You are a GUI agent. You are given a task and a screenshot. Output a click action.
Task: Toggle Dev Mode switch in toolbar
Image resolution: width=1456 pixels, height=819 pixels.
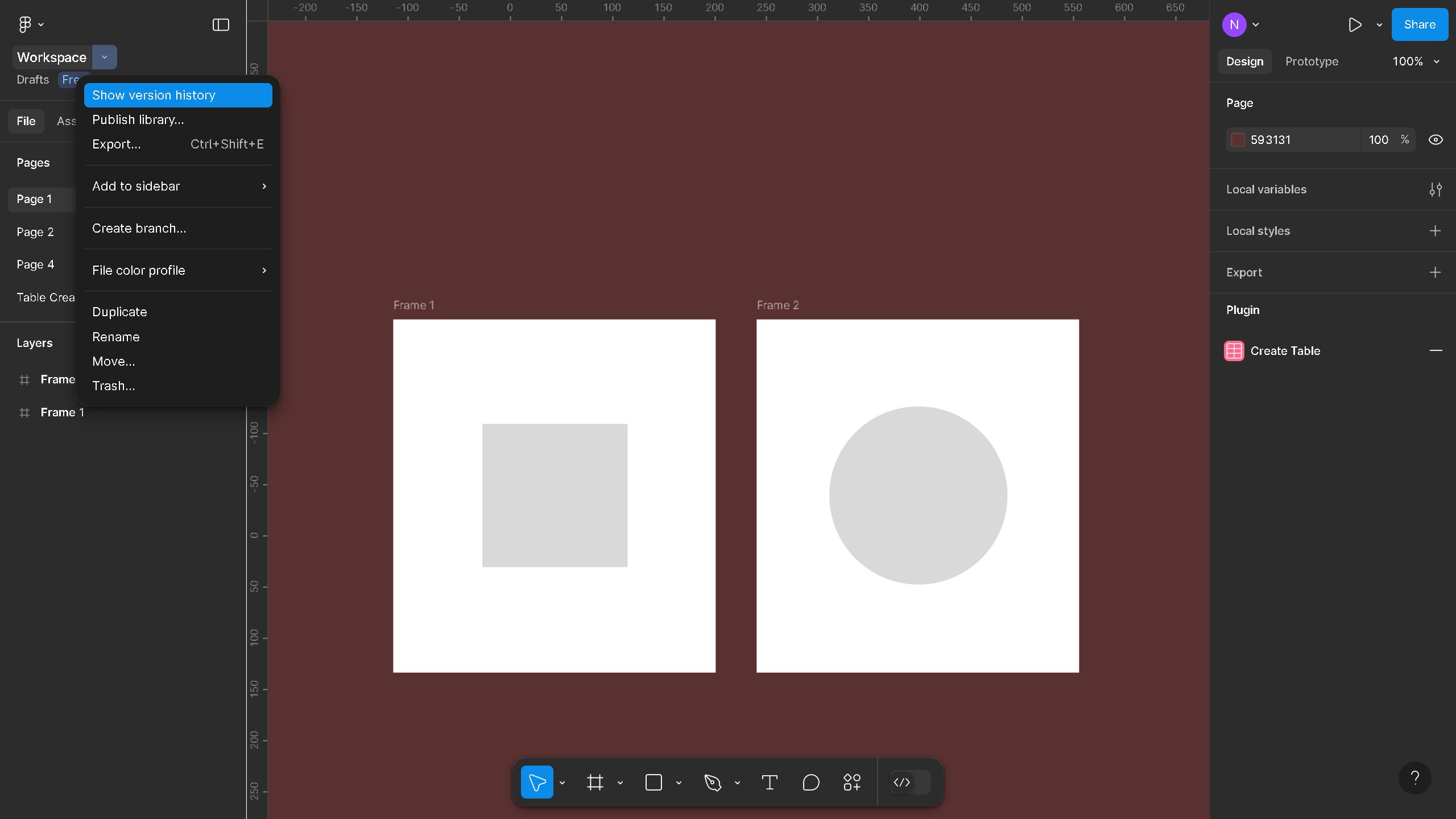point(910,783)
